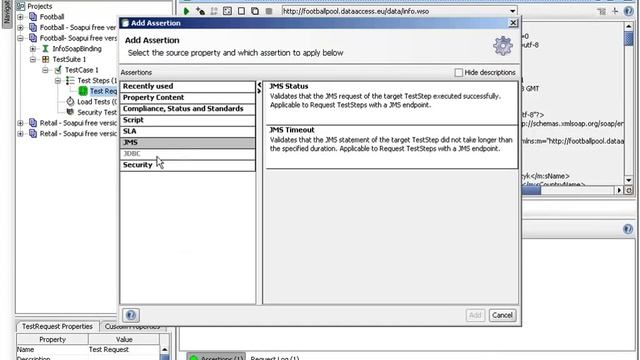The image size is (640, 360).
Task: Click the endpoint URL field
Action: click(395, 11)
